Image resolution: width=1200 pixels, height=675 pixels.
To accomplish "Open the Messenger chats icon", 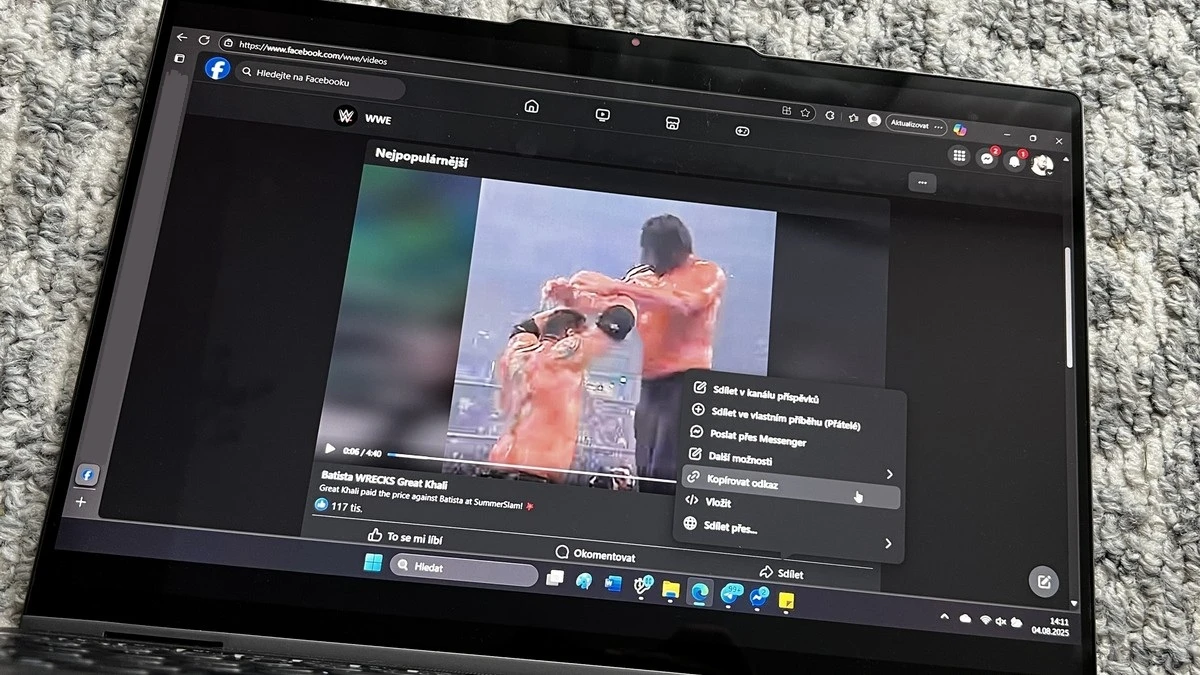I will (x=987, y=159).
